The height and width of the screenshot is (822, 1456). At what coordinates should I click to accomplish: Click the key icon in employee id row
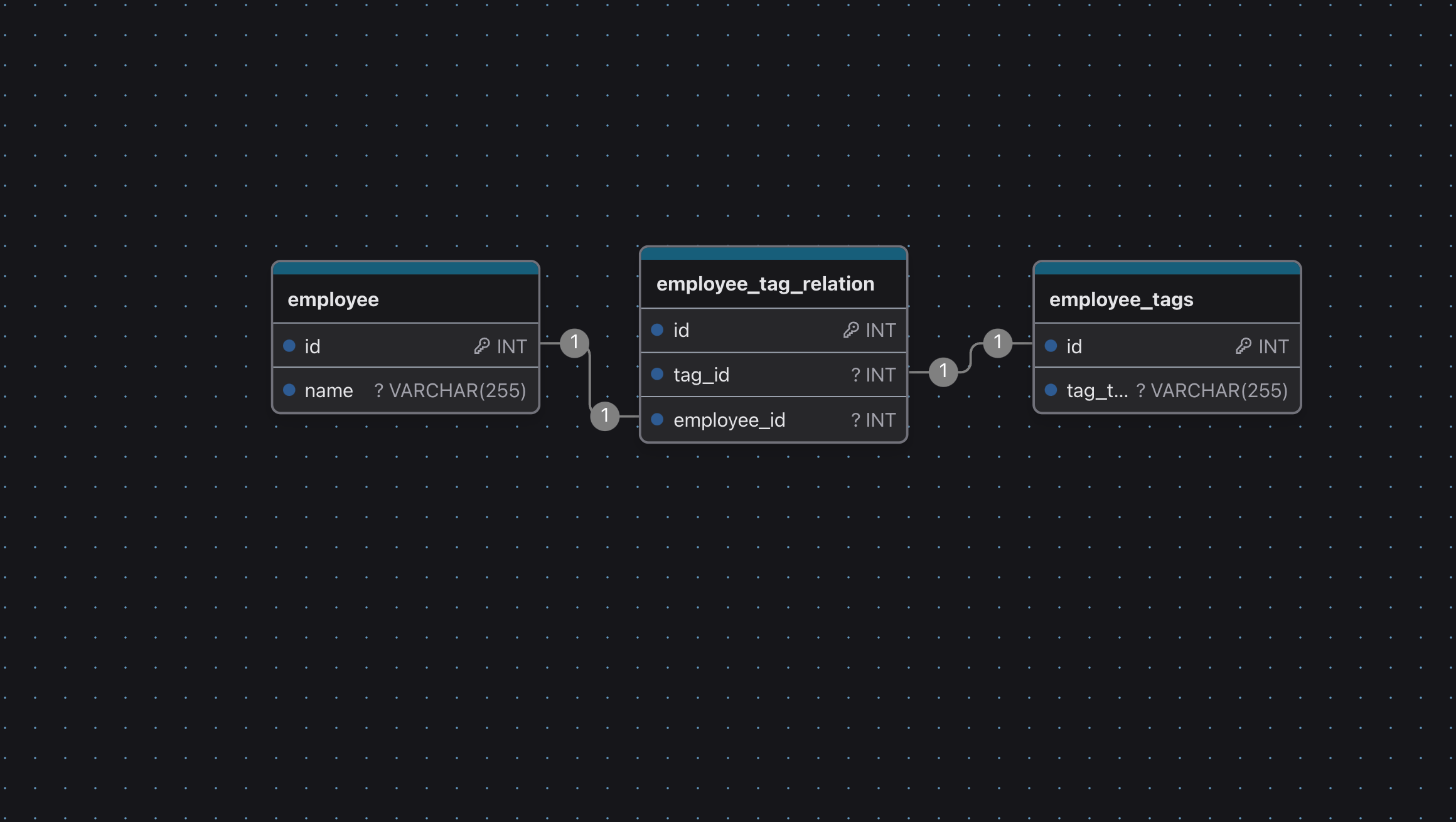(x=481, y=346)
